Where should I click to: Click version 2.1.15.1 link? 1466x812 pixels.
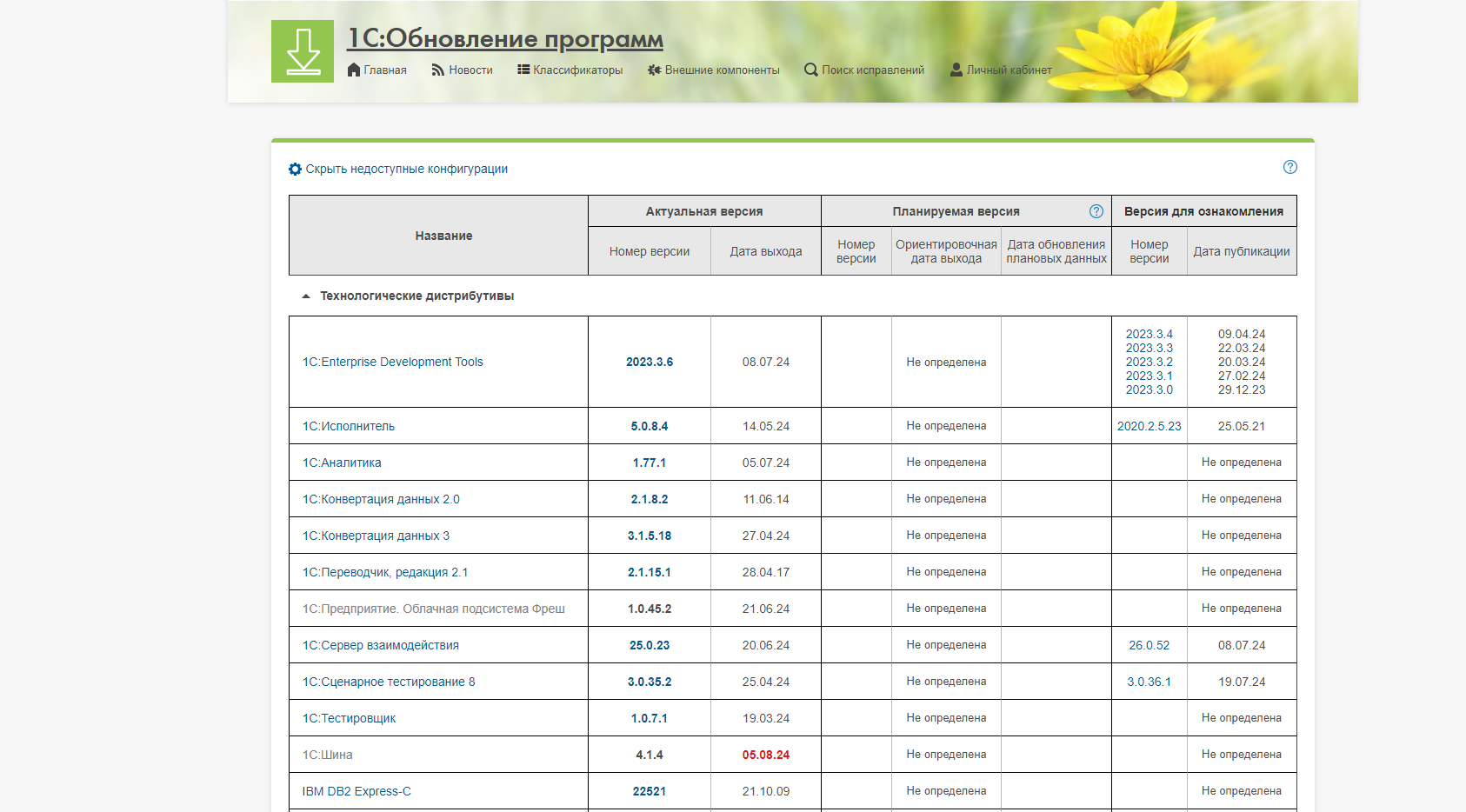650,572
